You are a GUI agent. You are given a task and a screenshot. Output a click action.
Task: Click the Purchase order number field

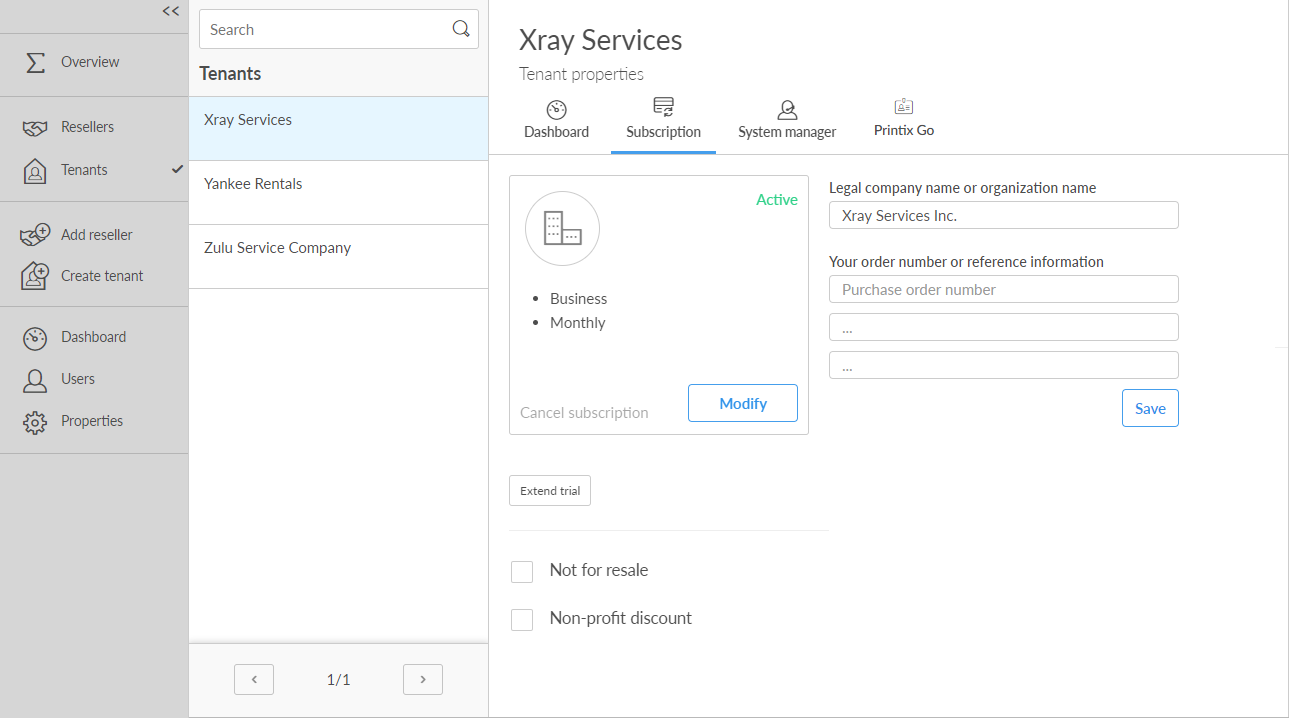1004,289
